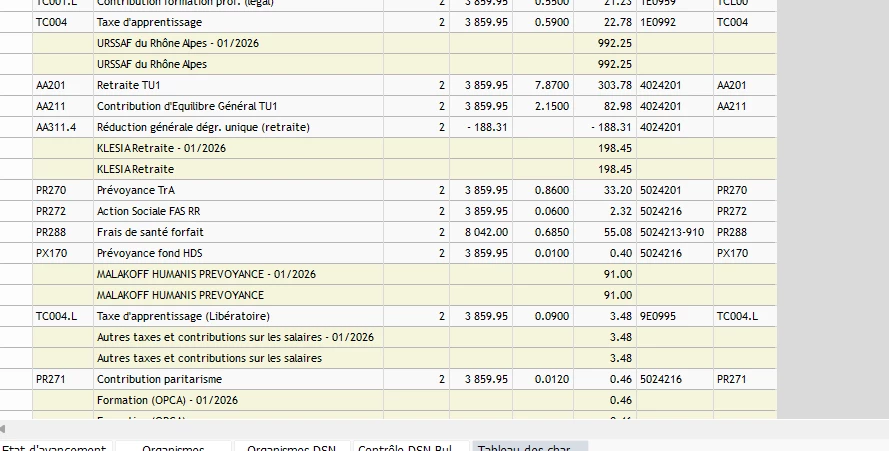This screenshot has width=889, height=451.
Task: Select the 5024201 code cell
Action: click(675, 190)
